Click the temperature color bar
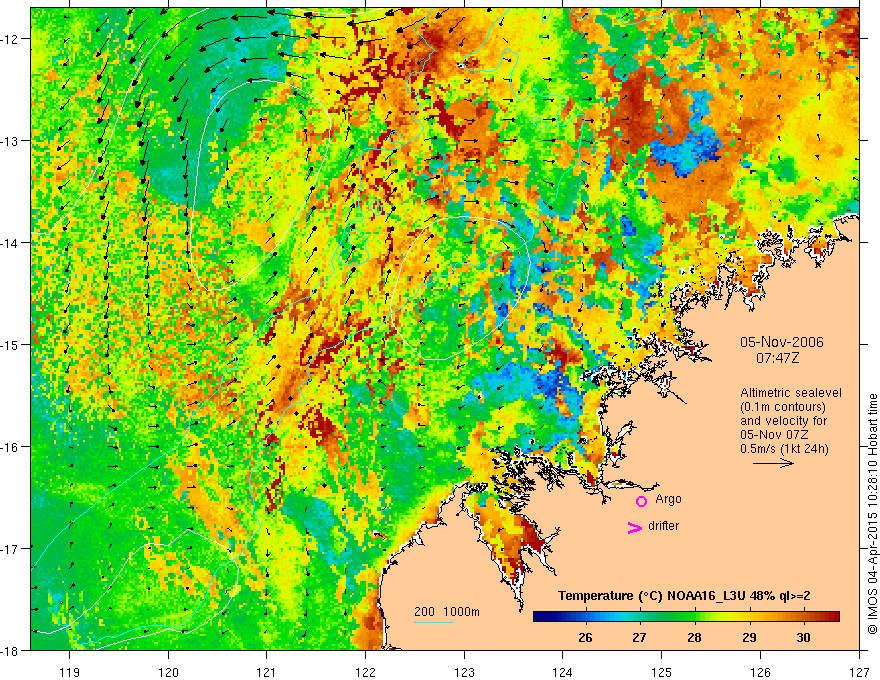880x680 pixels. click(x=686, y=616)
